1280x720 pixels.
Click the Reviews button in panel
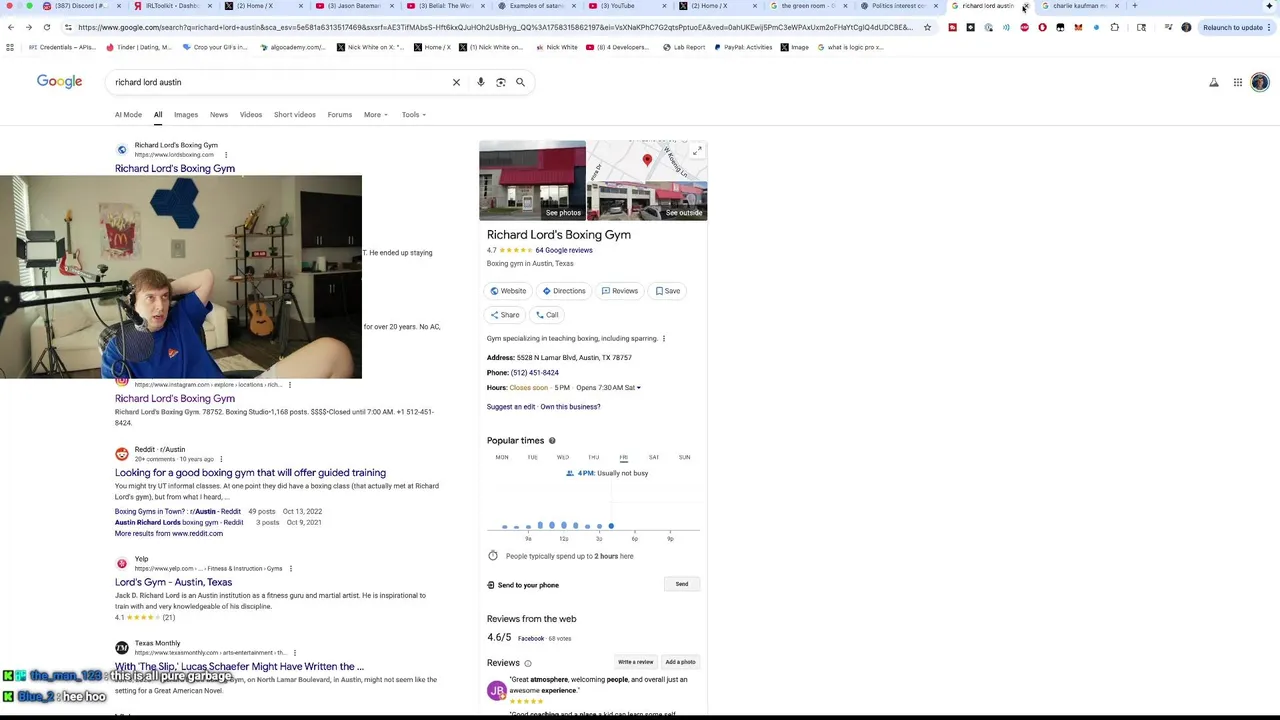(620, 291)
